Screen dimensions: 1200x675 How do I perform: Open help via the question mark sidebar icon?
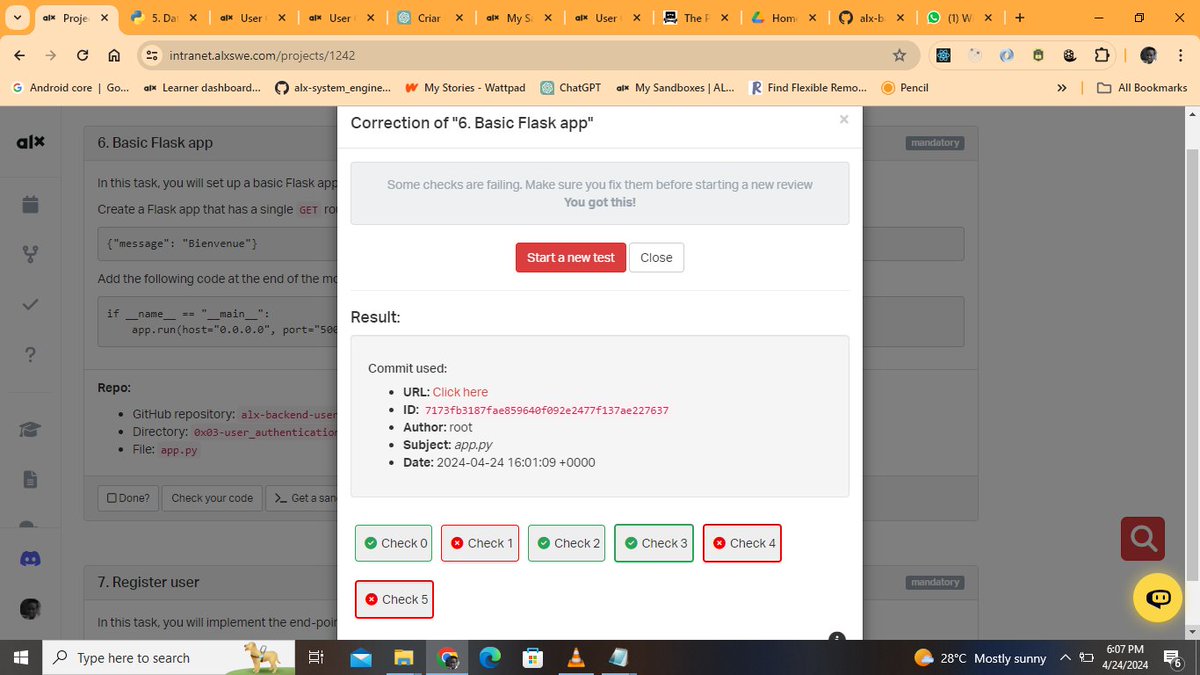point(31,354)
